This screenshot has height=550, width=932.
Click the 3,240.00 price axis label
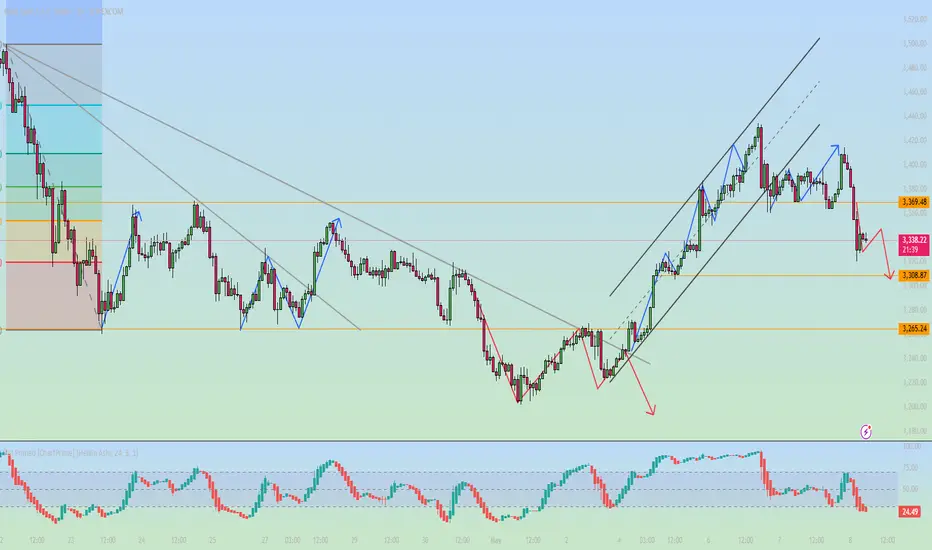[915, 358]
